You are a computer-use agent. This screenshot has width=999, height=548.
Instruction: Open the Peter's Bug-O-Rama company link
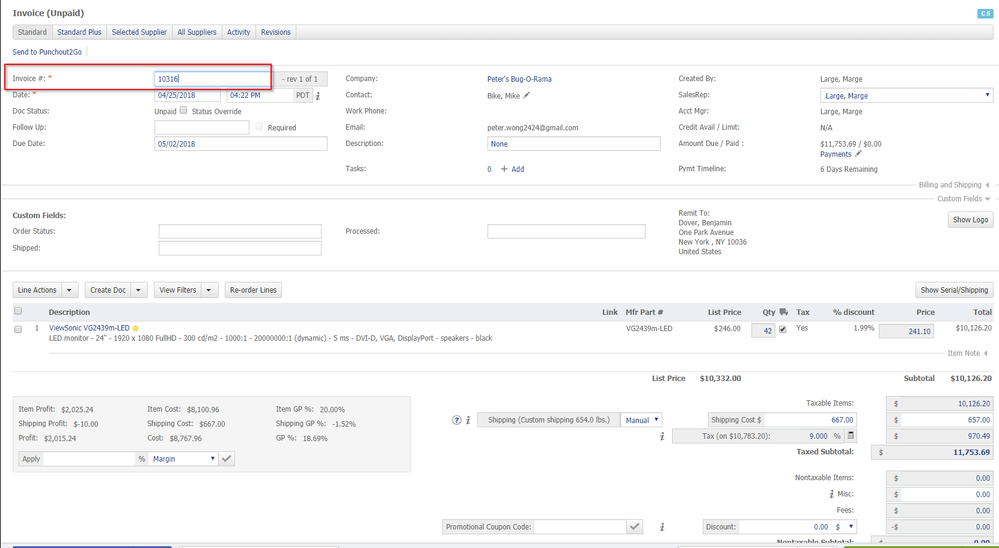519,79
